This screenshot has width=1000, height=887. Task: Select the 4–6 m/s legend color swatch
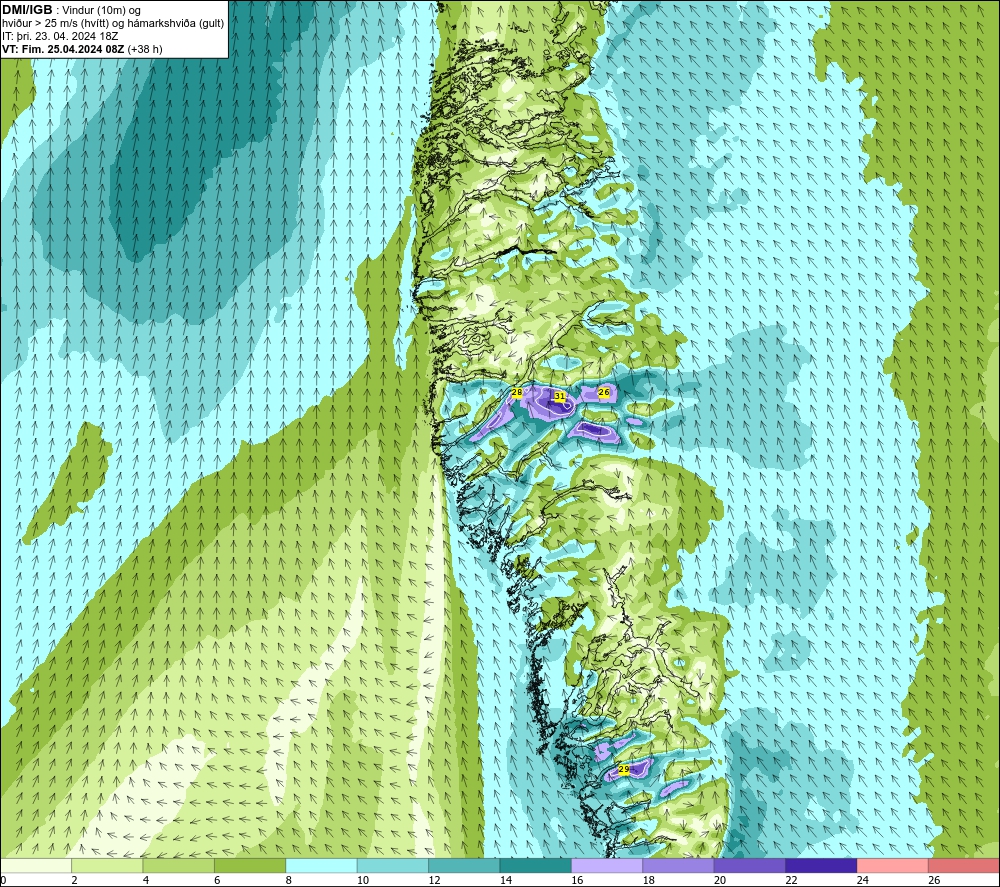(179, 866)
